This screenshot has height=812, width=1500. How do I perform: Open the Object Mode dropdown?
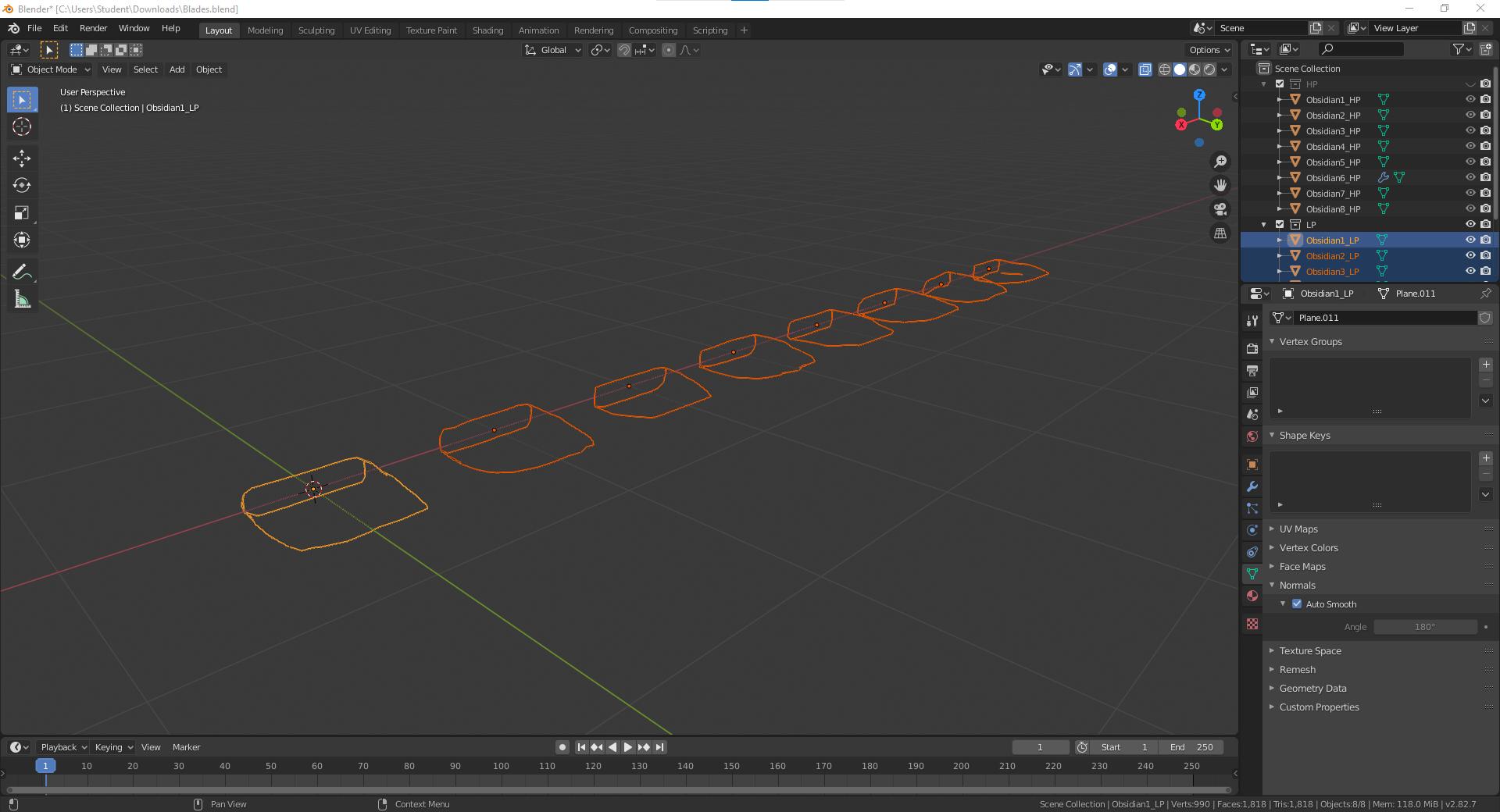[51, 69]
